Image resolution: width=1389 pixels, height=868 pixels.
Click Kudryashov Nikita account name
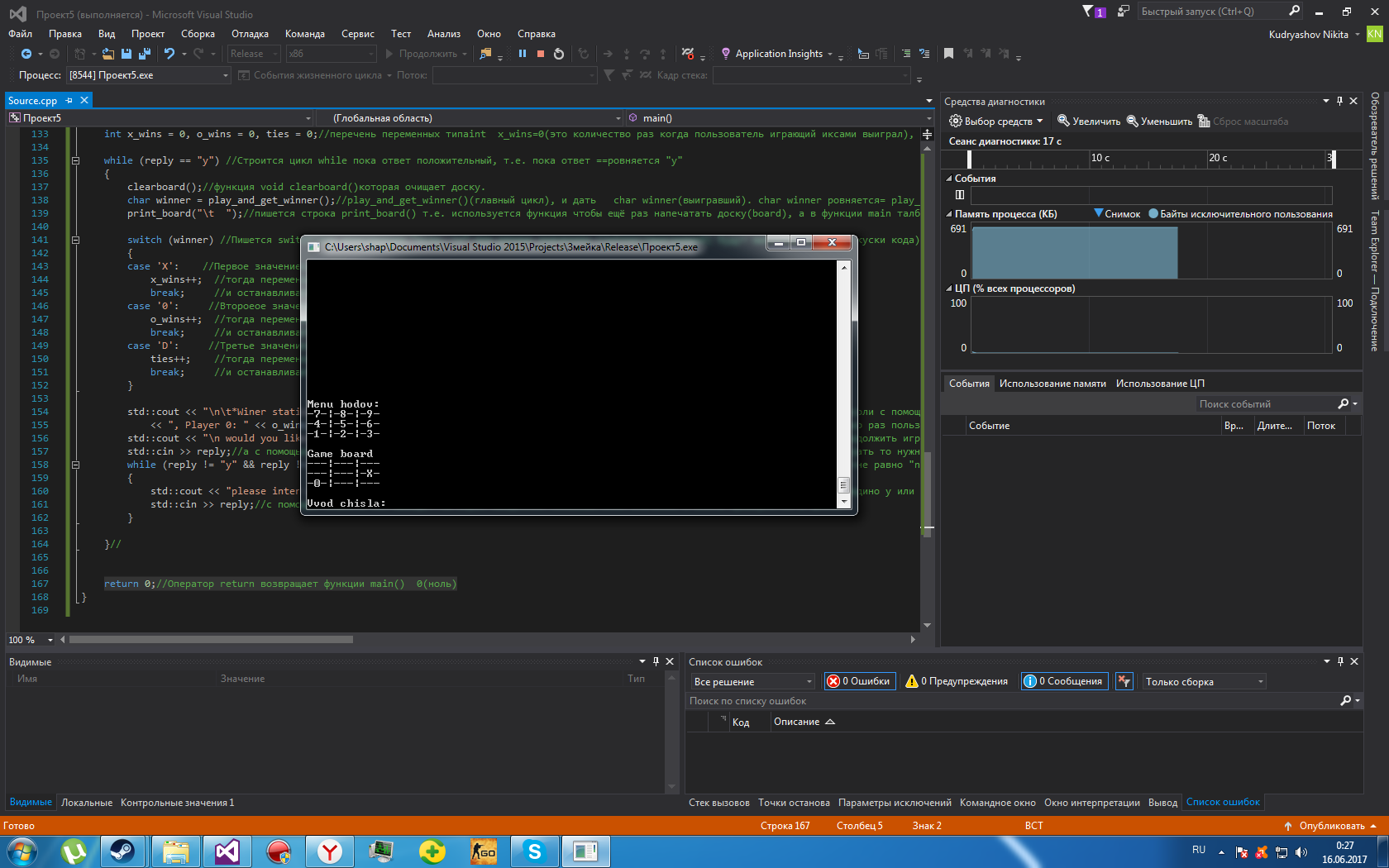click(1308, 35)
